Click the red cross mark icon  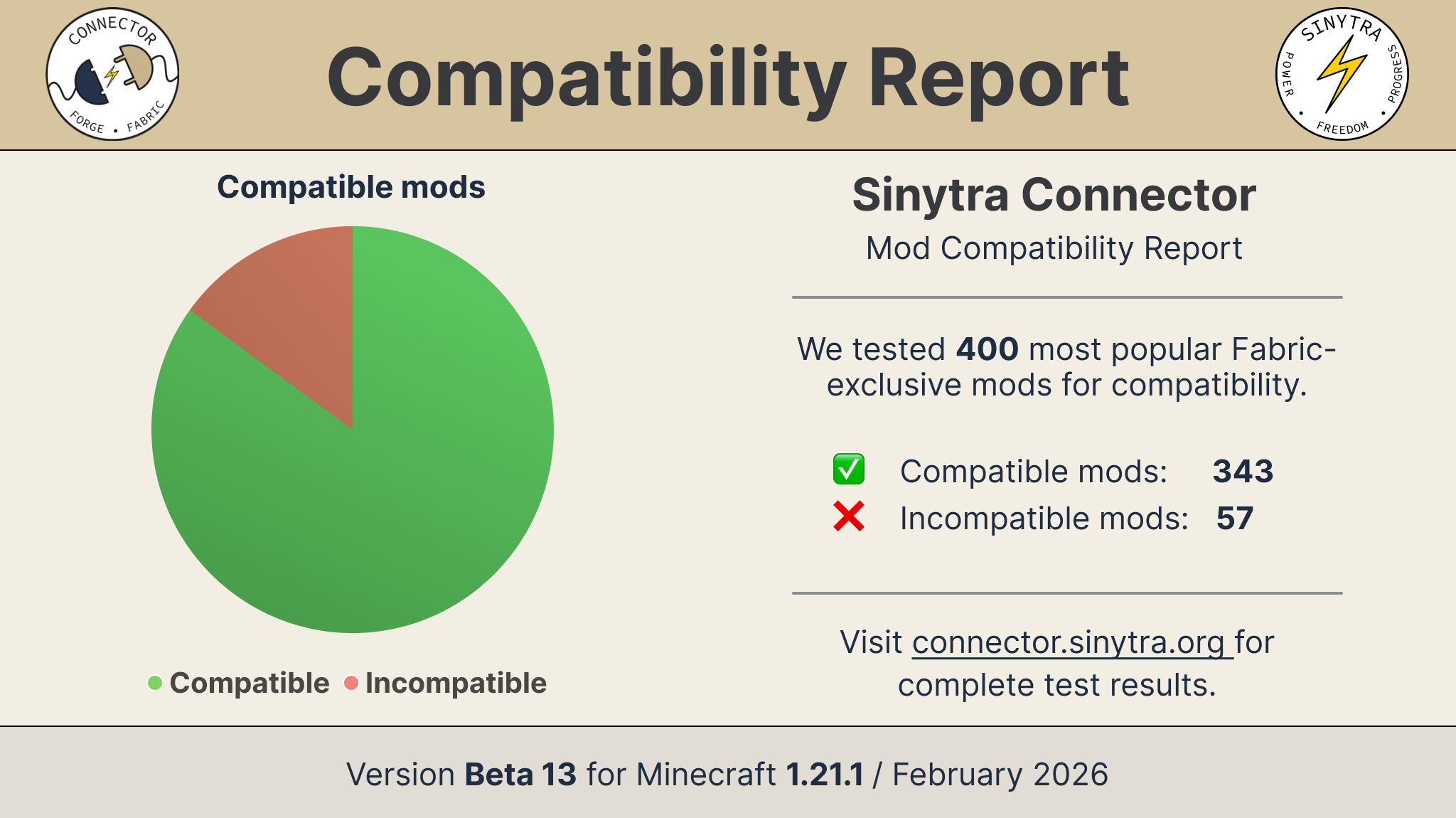coord(849,517)
